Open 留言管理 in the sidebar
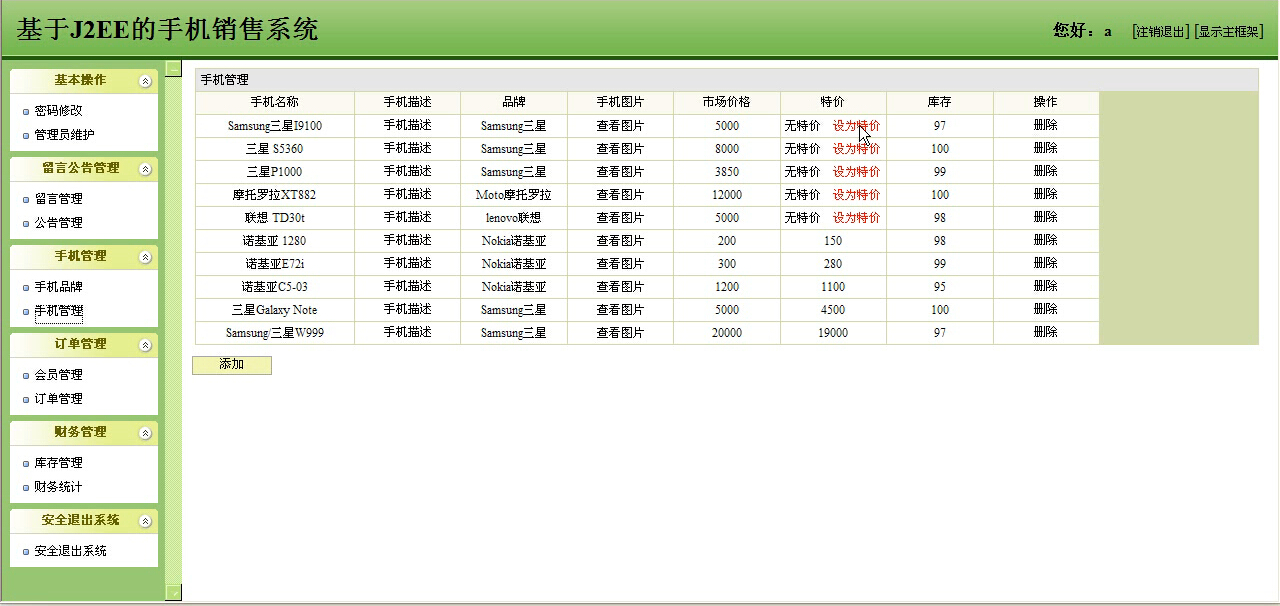 (x=58, y=199)
